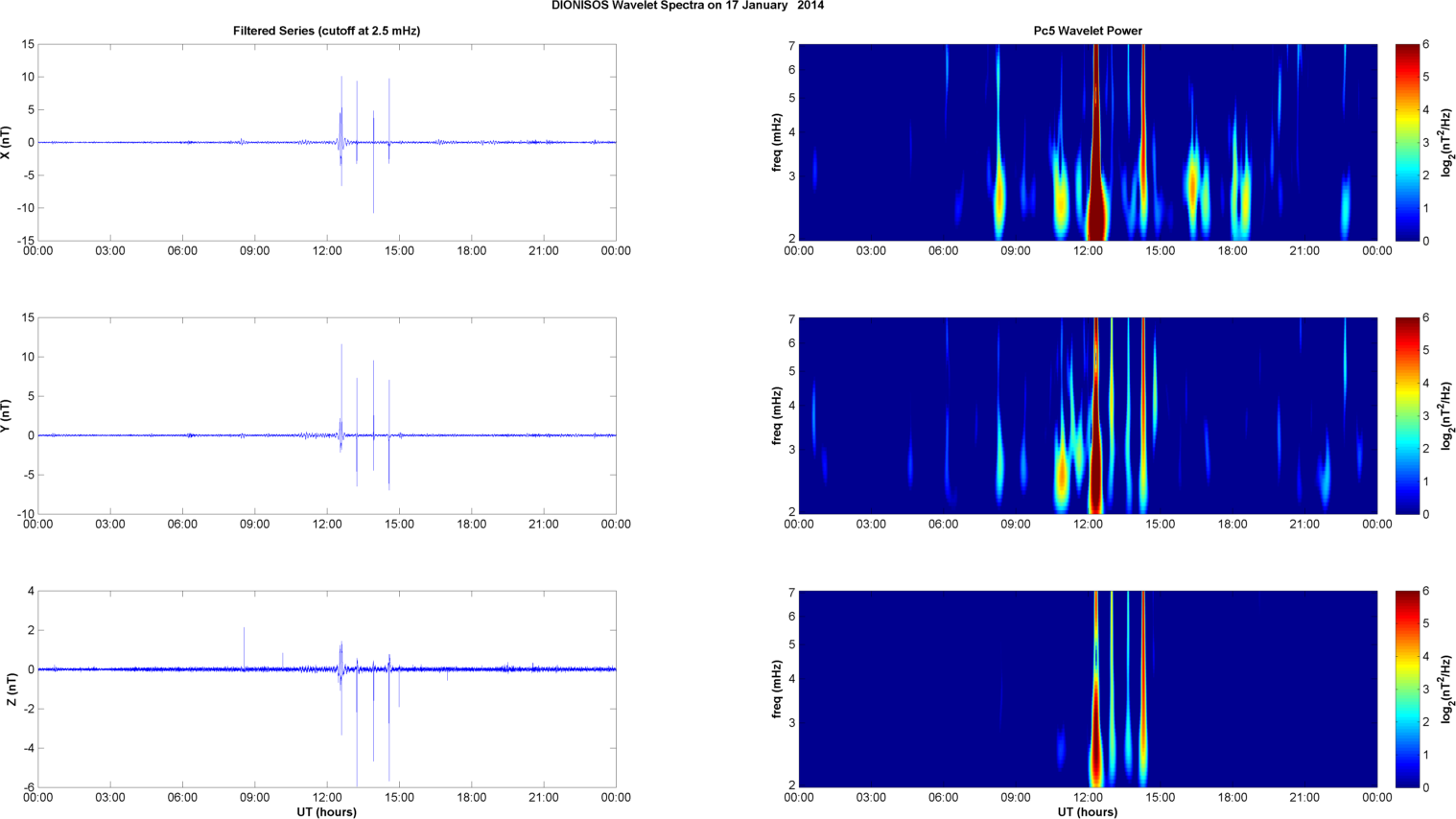Click the log2(nT²/Hz) label beside the middle colorbar
Screen dimensions: 1456x819
[1446, 415]
